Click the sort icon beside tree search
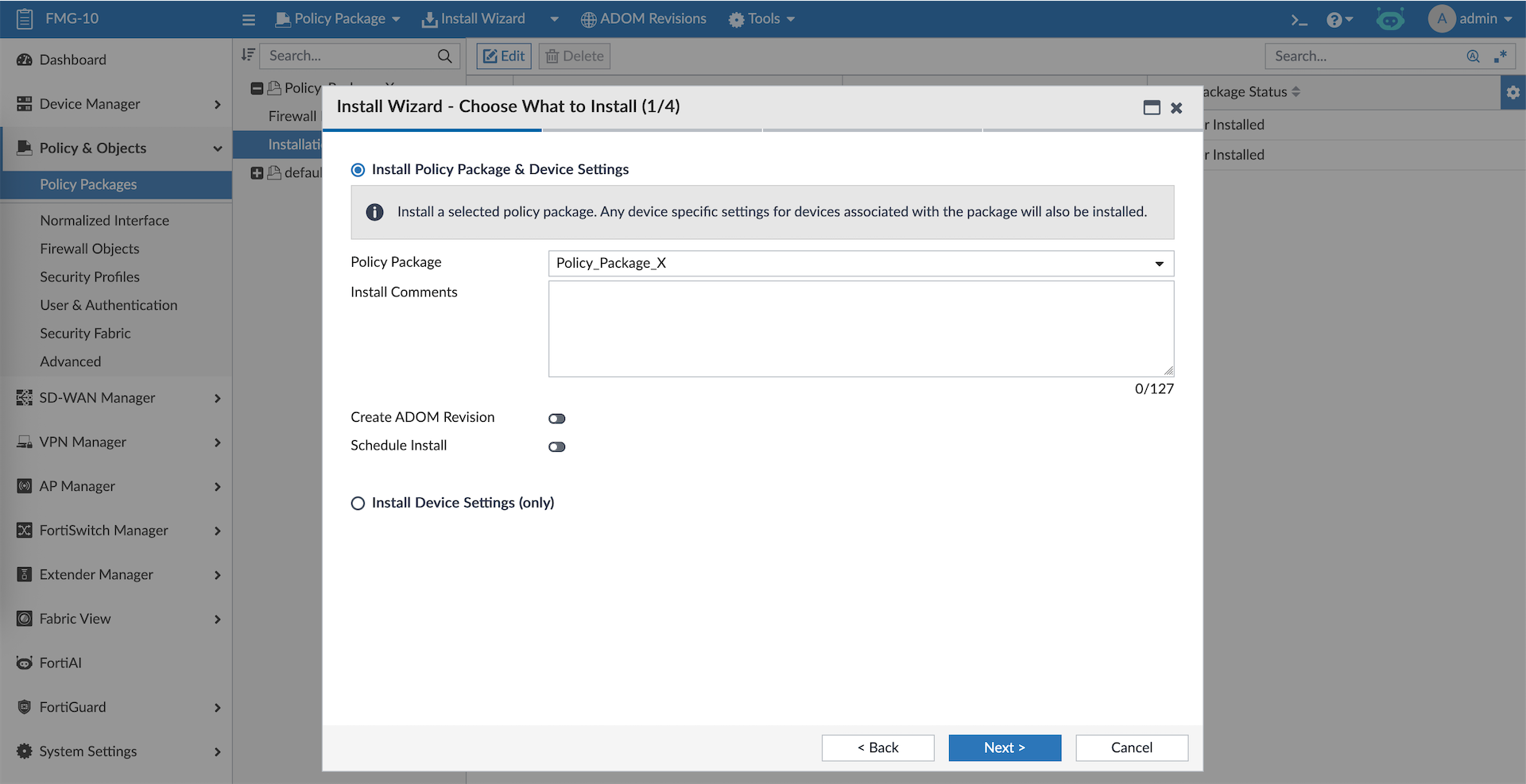1526x784 pixels. pyautogui.click(x=248, y=55)
